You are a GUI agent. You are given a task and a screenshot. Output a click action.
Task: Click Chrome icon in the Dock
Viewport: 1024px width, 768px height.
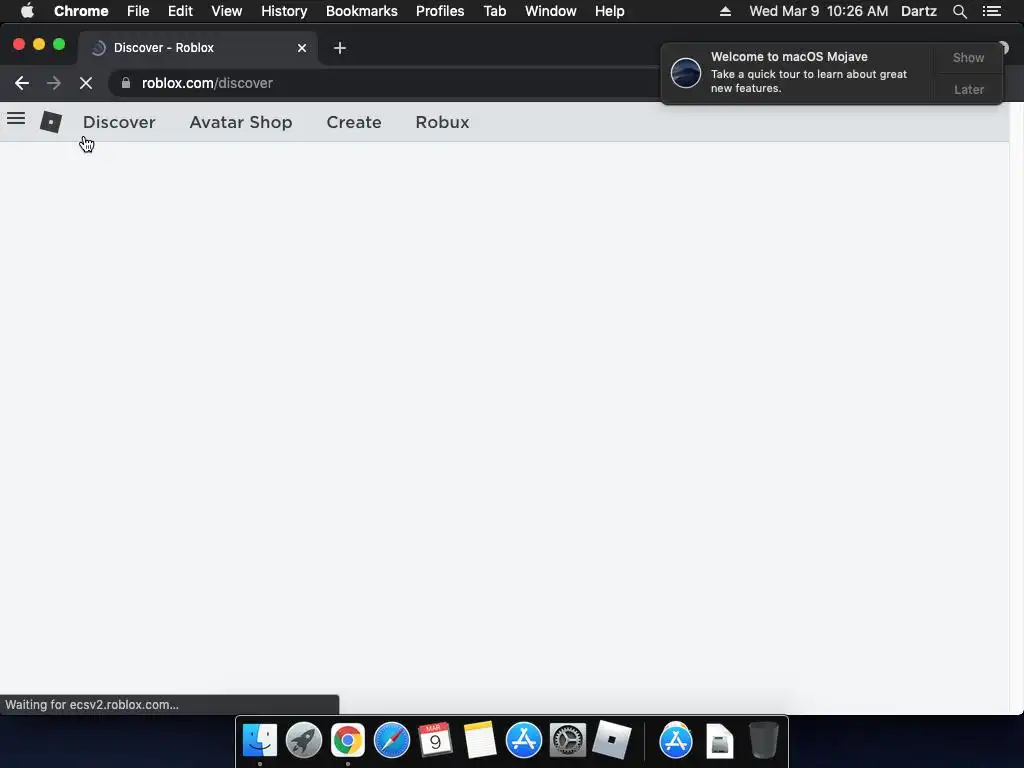[347, 741]
